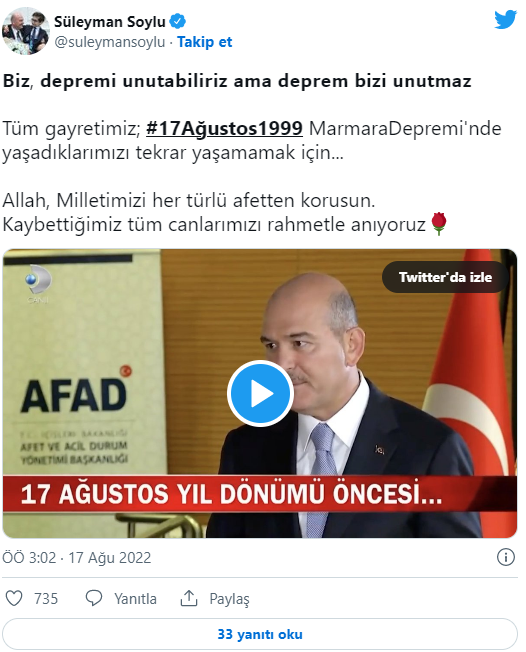The image size is (526, 652).
Task: Click the red rose emoji in the tweet
Action: 439,224
